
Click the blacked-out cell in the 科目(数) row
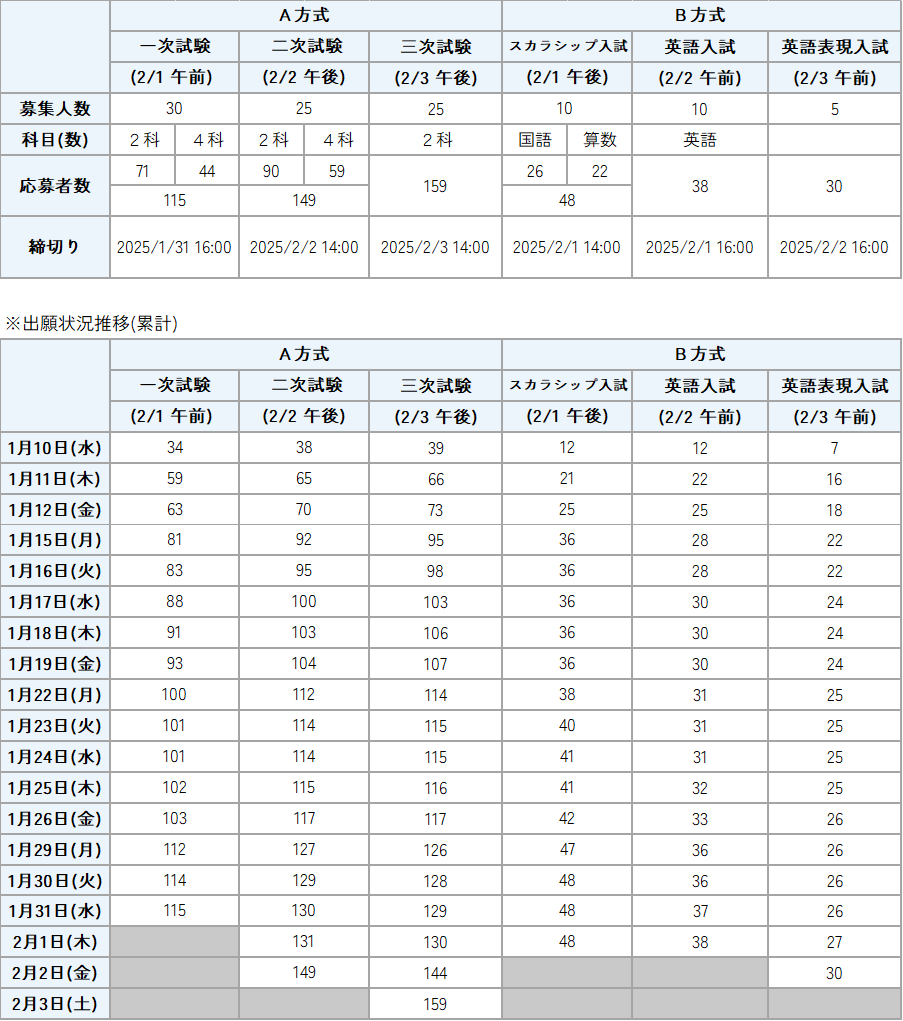tap(835, 140)
